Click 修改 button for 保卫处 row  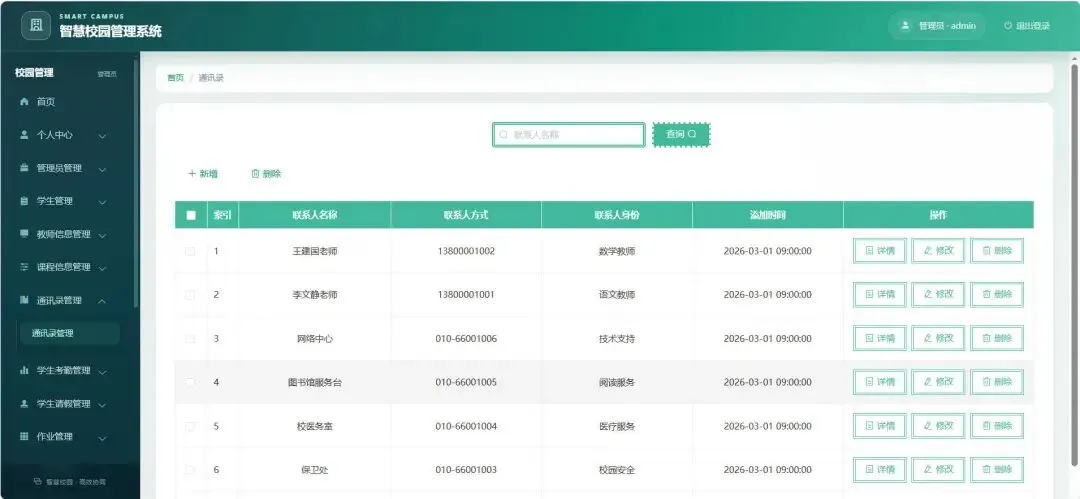pyautogui.click(x=938, y=469)
